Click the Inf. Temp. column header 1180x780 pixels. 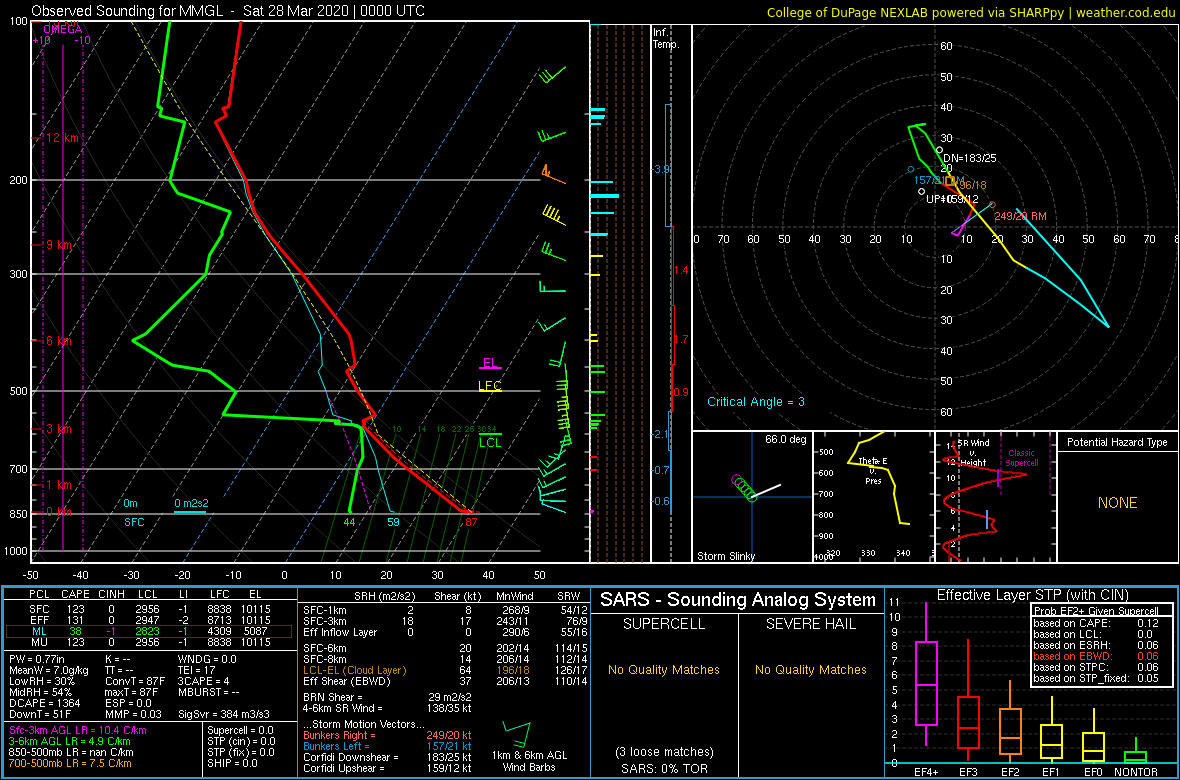pyautogui.click(x=667, y=38)
